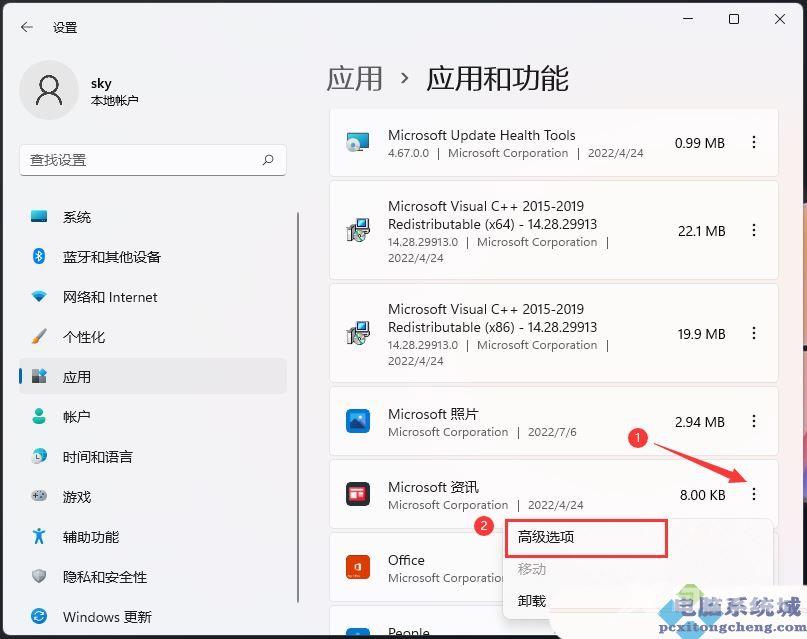The image size is (807, 639).
Task: Click the 查找设置 search field
Action: point(153,160)
